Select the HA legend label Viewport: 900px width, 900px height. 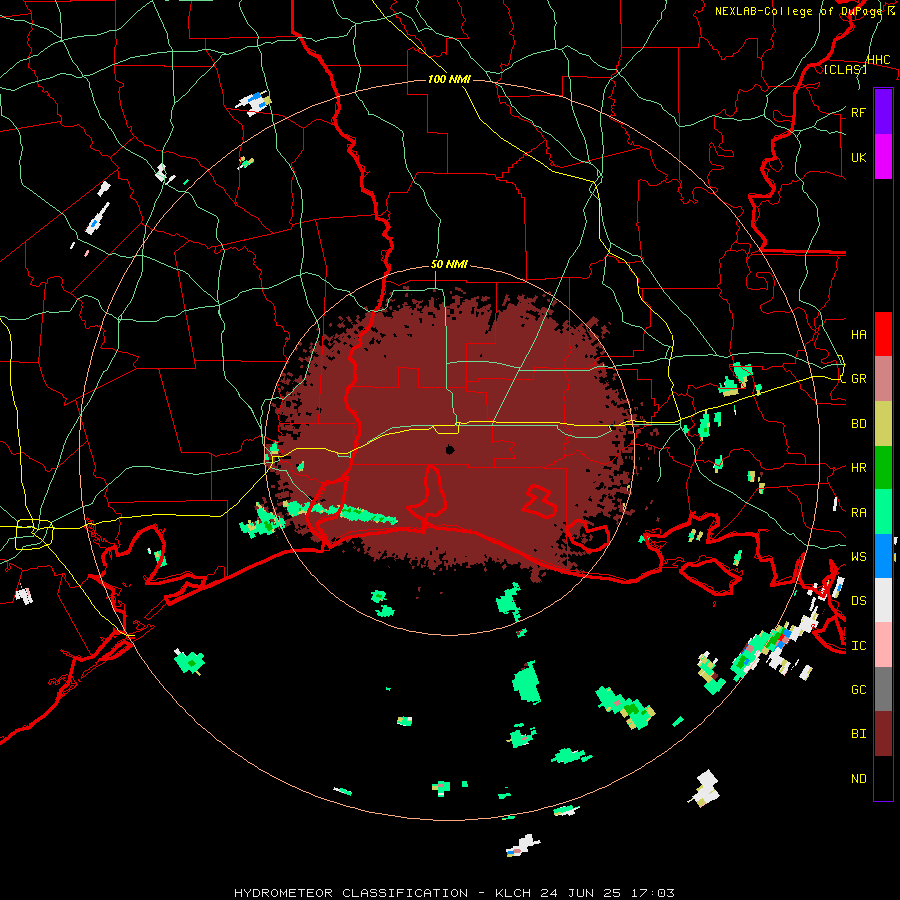858,334
